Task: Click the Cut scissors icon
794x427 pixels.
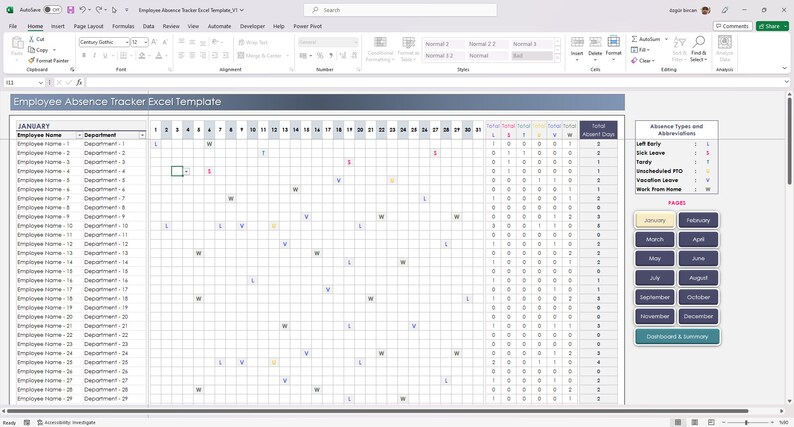Action: (31, 39)
